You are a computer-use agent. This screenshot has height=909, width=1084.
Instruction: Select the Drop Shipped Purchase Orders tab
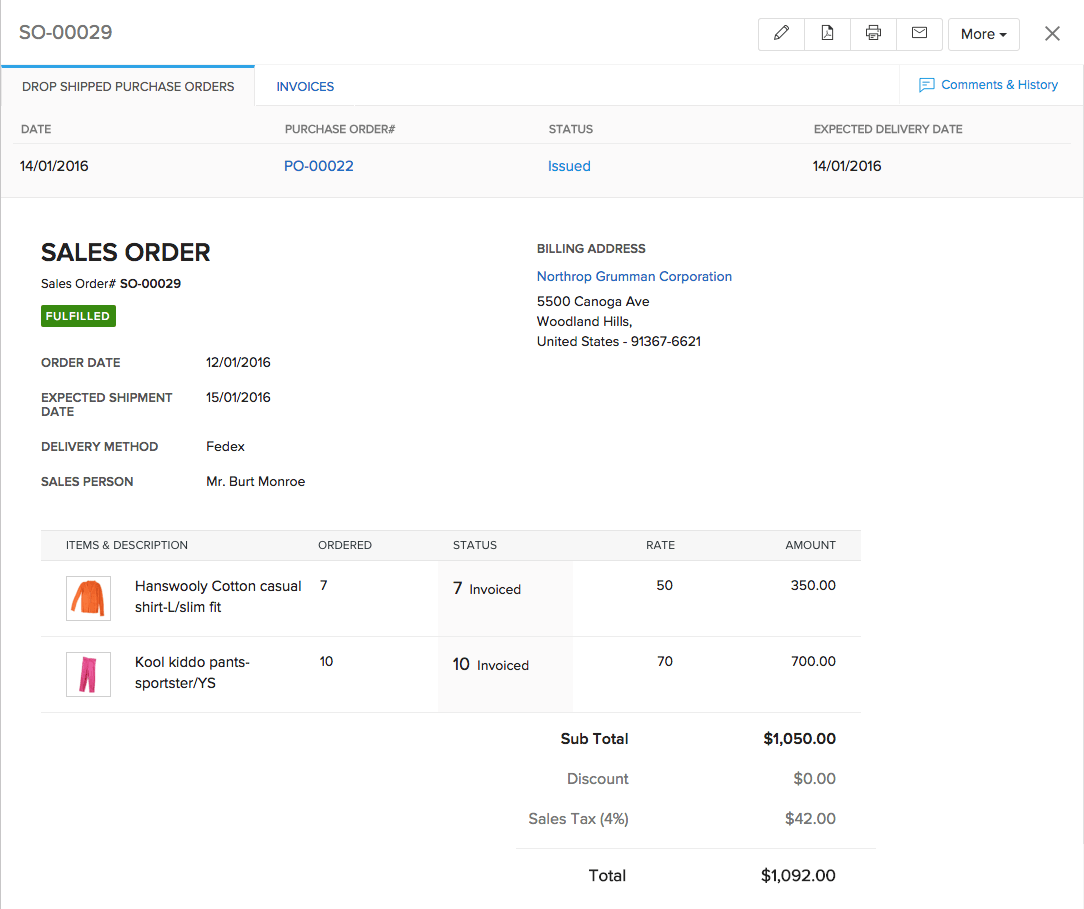click(128, 87)
